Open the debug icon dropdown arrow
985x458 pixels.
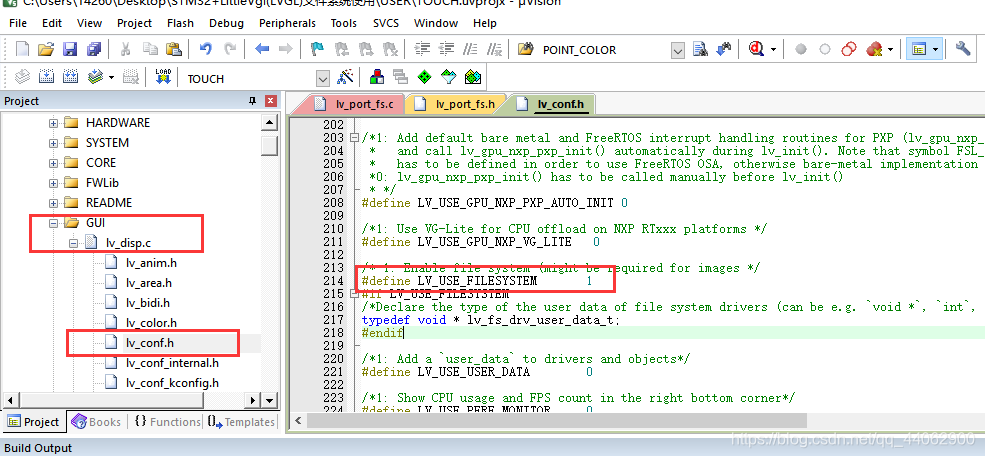[x=773, y=50]
